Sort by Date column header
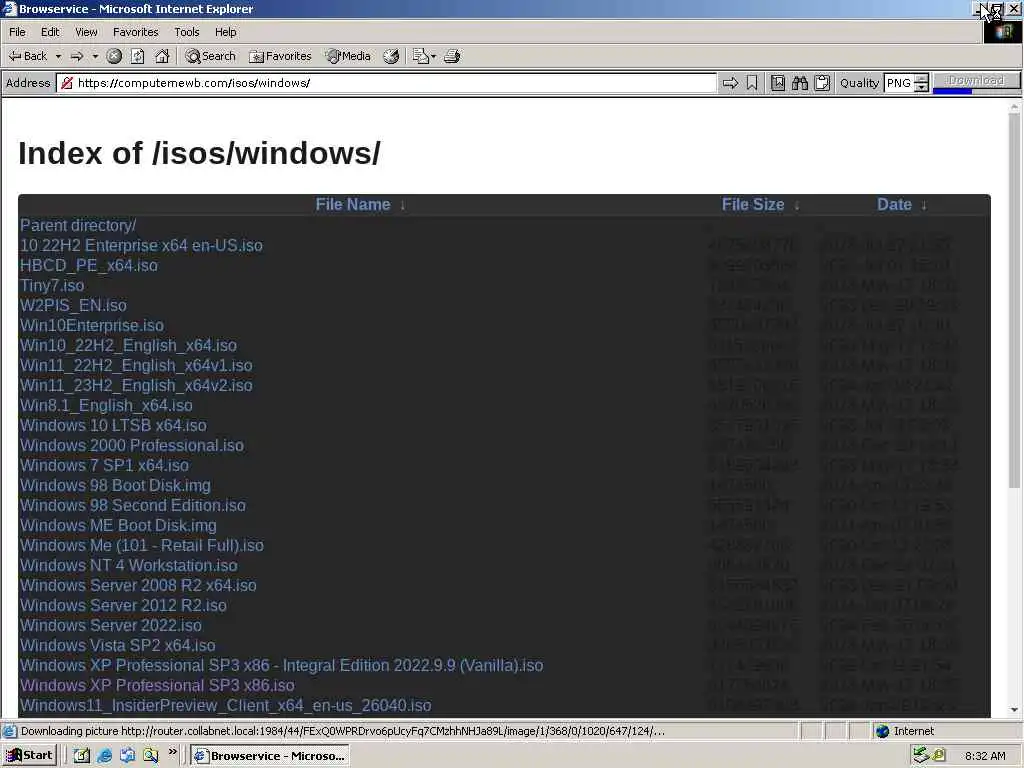 click(x=894, y=204)
